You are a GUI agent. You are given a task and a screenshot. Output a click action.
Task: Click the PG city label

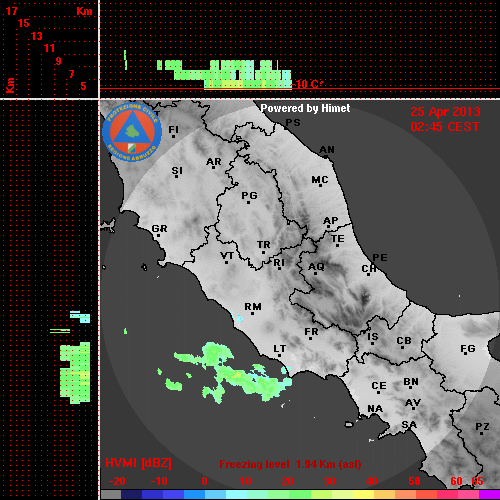coord(249,195)
